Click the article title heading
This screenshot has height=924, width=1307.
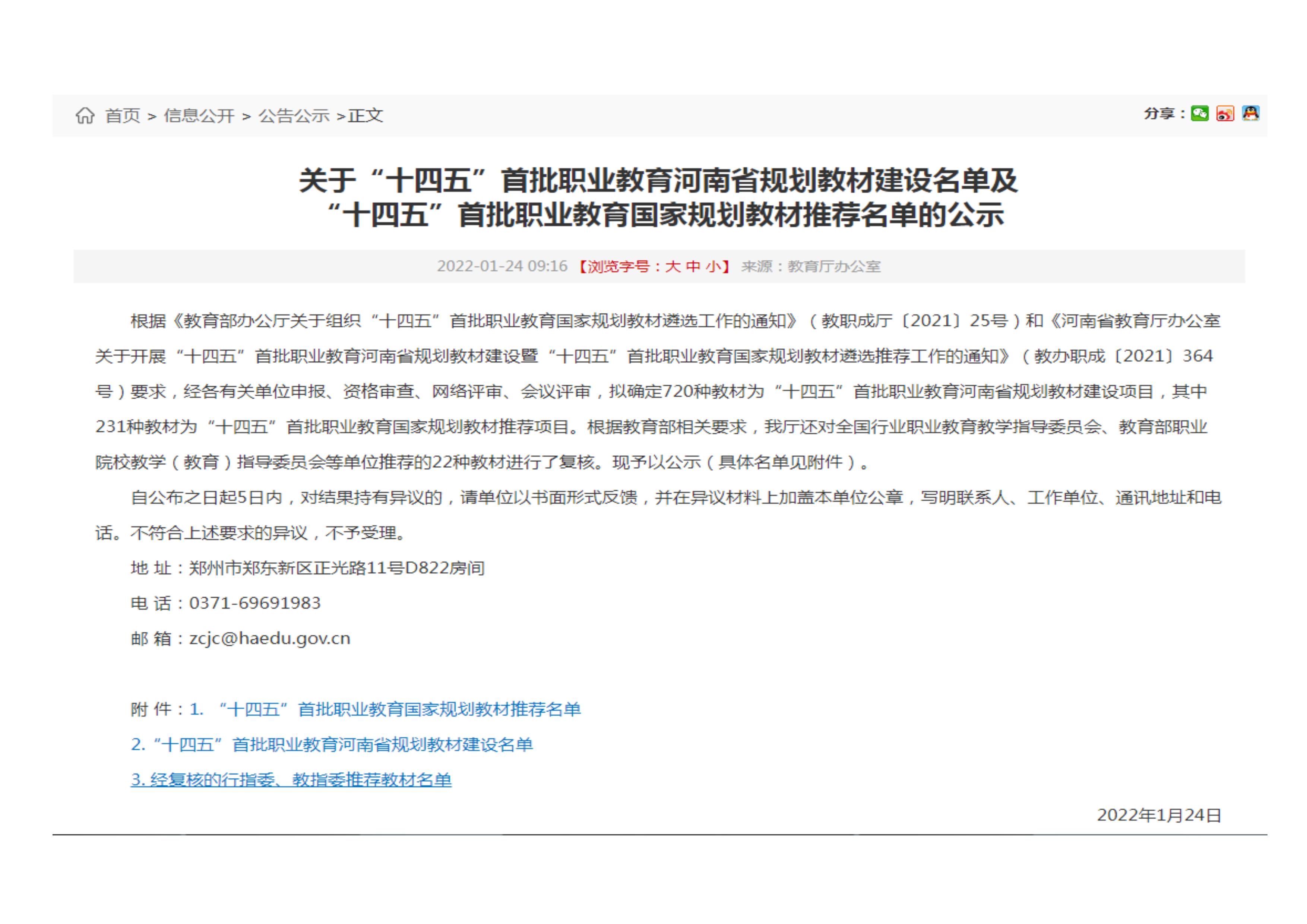point(659,198)
